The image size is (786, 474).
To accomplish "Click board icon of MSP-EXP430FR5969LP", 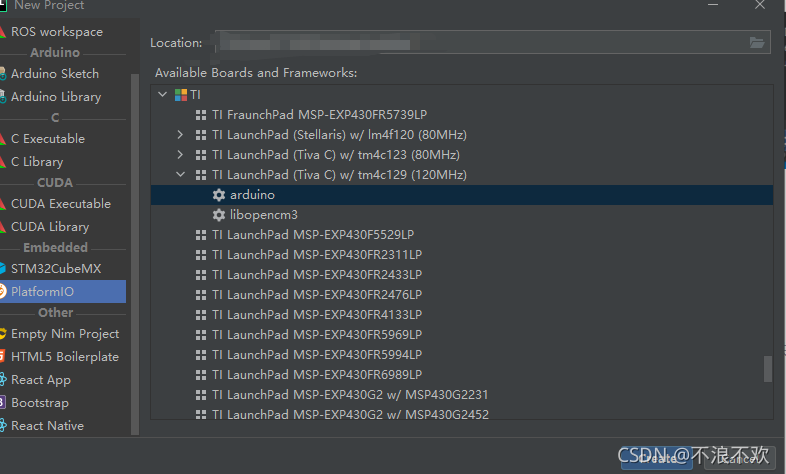I will click(201, 335).
